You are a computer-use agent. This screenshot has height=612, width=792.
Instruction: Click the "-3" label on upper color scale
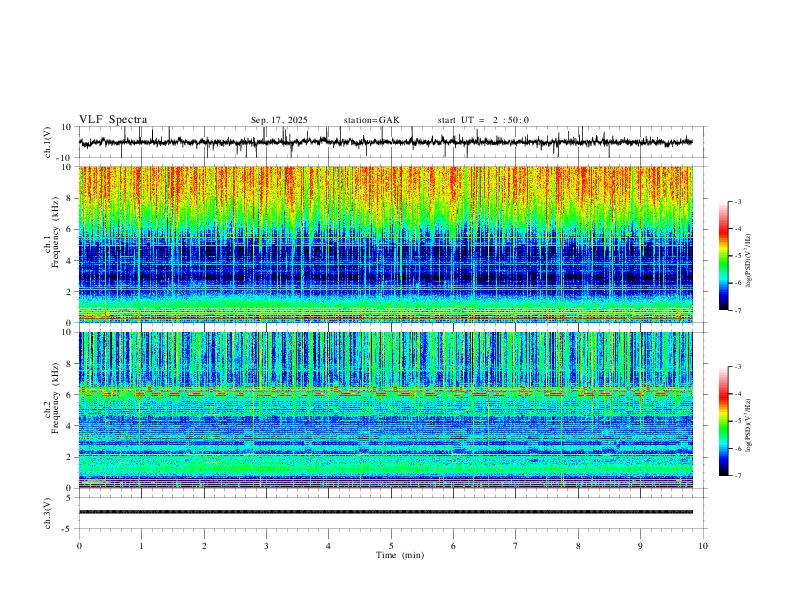pos(738,201)
